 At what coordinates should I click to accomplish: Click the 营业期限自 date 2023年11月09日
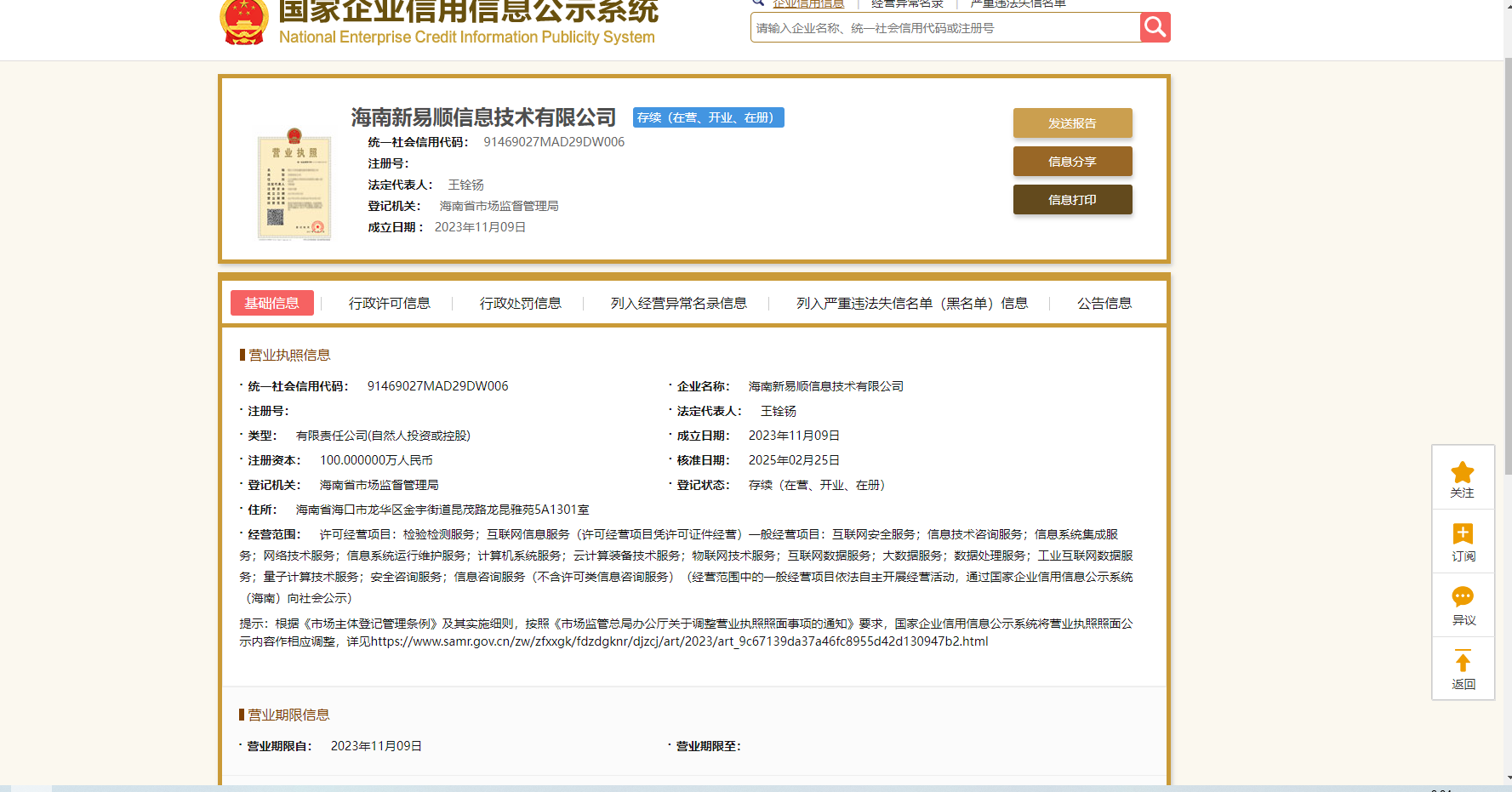(376, 746)
